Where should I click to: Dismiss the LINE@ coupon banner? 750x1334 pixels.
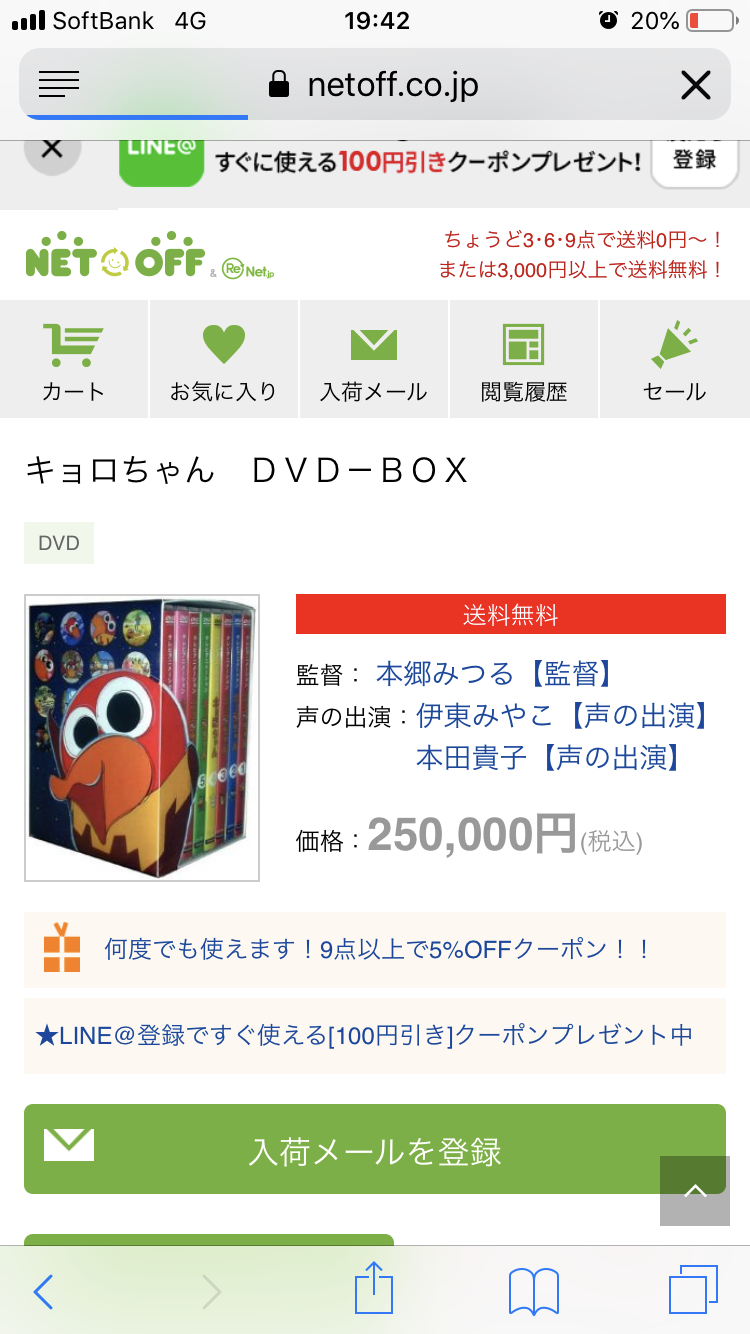click(52, 149)
